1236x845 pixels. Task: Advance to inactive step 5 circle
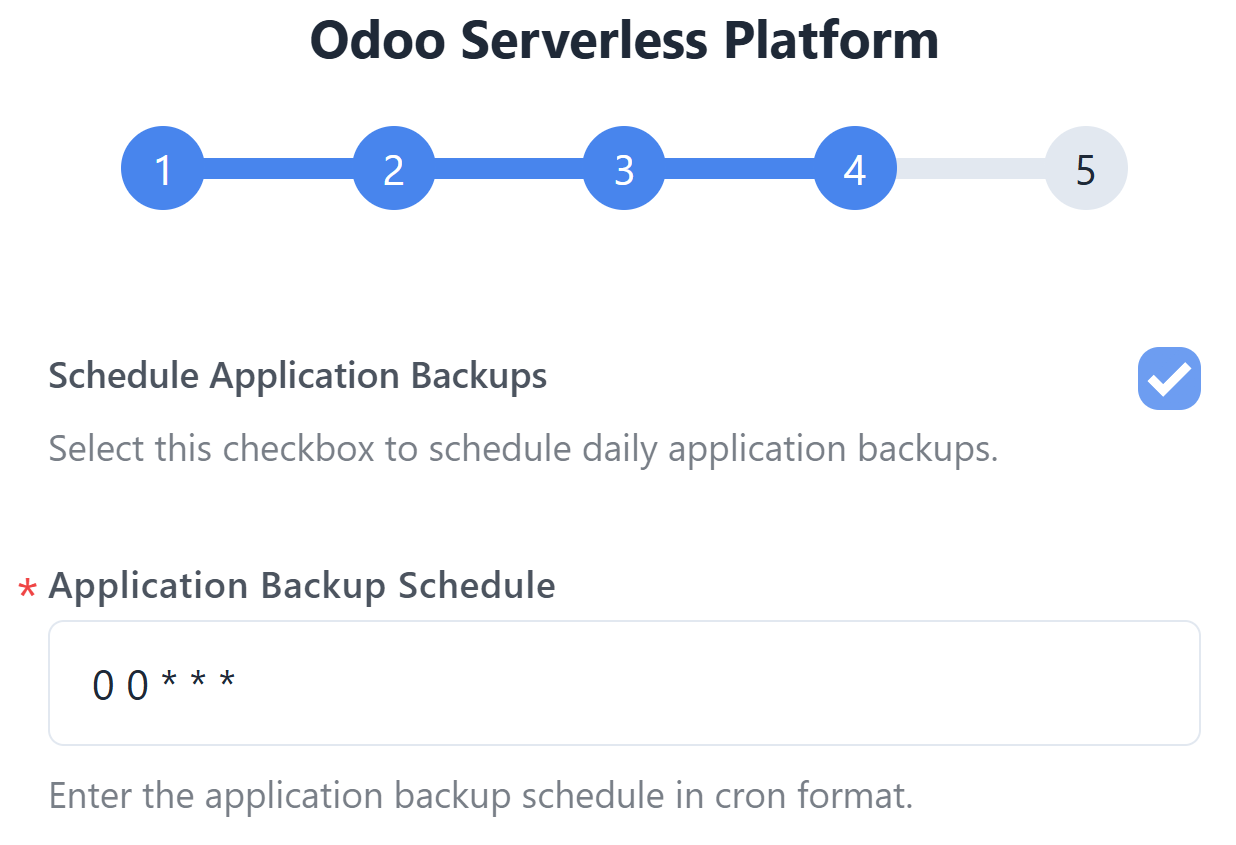(1086, 169)
